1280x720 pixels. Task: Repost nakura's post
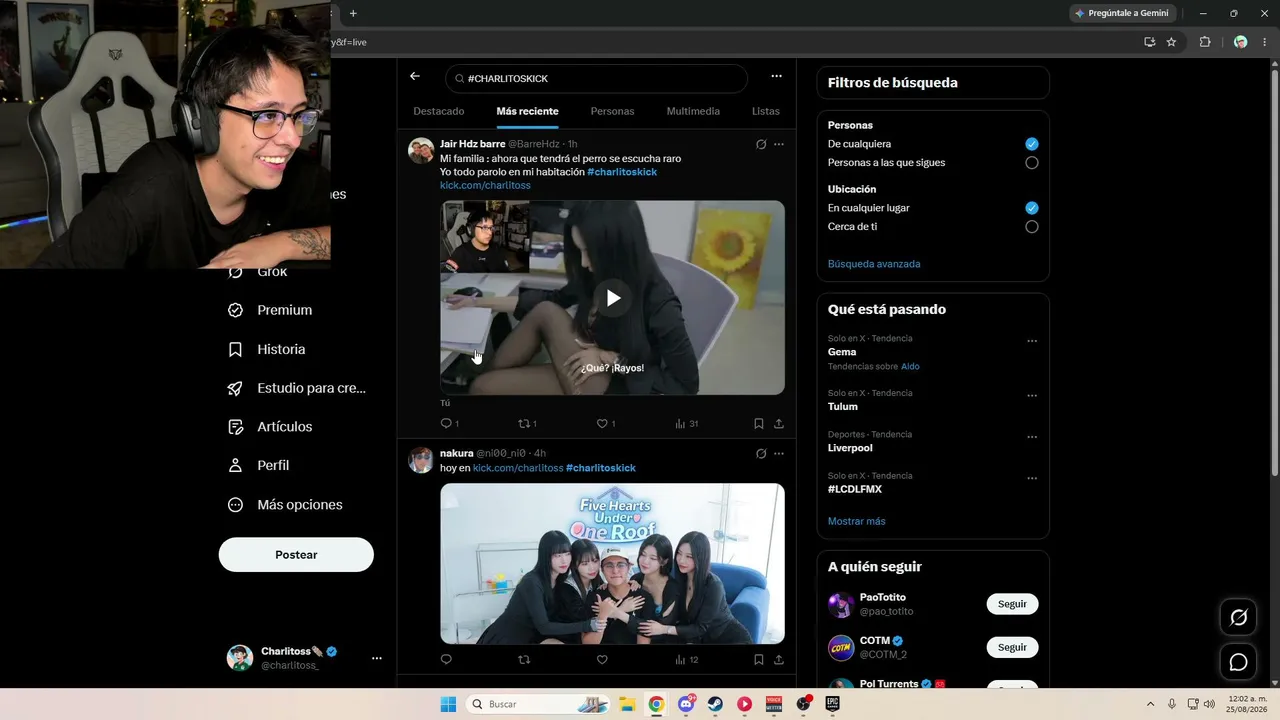[524, 659]
